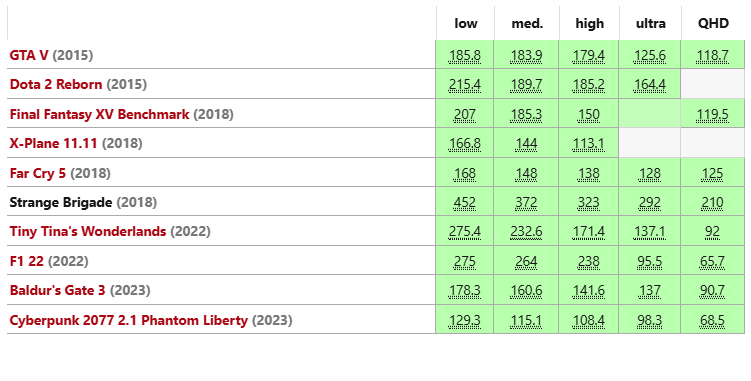Image resolution: width=751 pixels, height=381 pixels.
Task: Click Far Cry 5 high value 138
Action: coord(589,173)
